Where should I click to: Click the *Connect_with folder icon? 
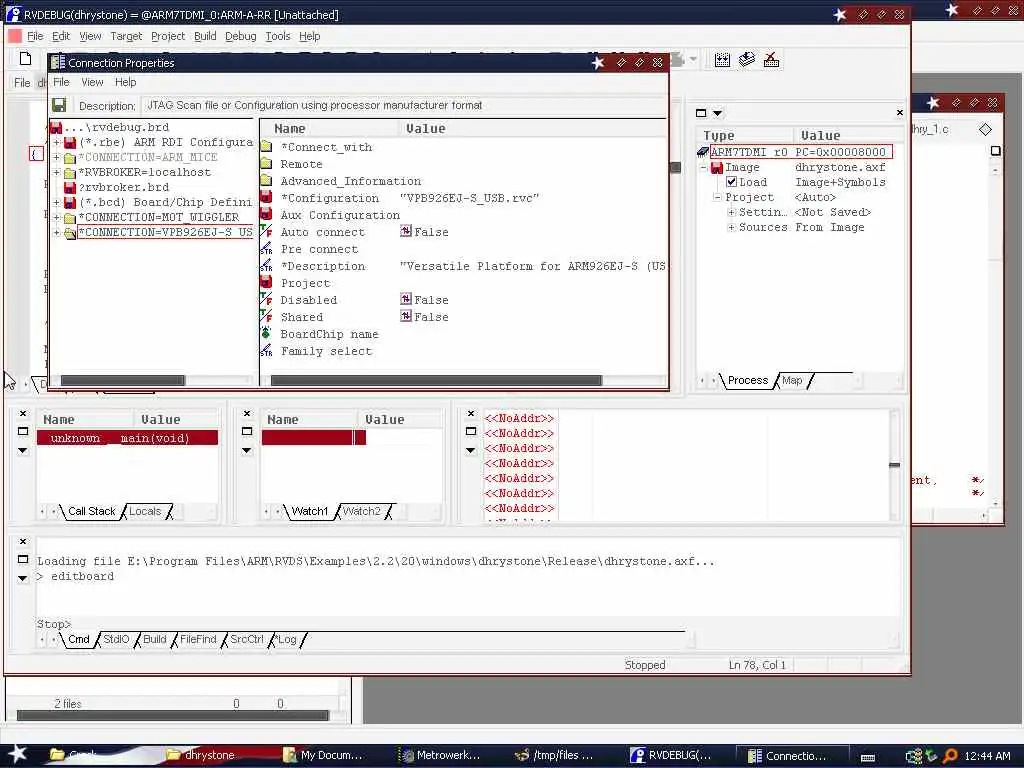(x=266, y=146)
